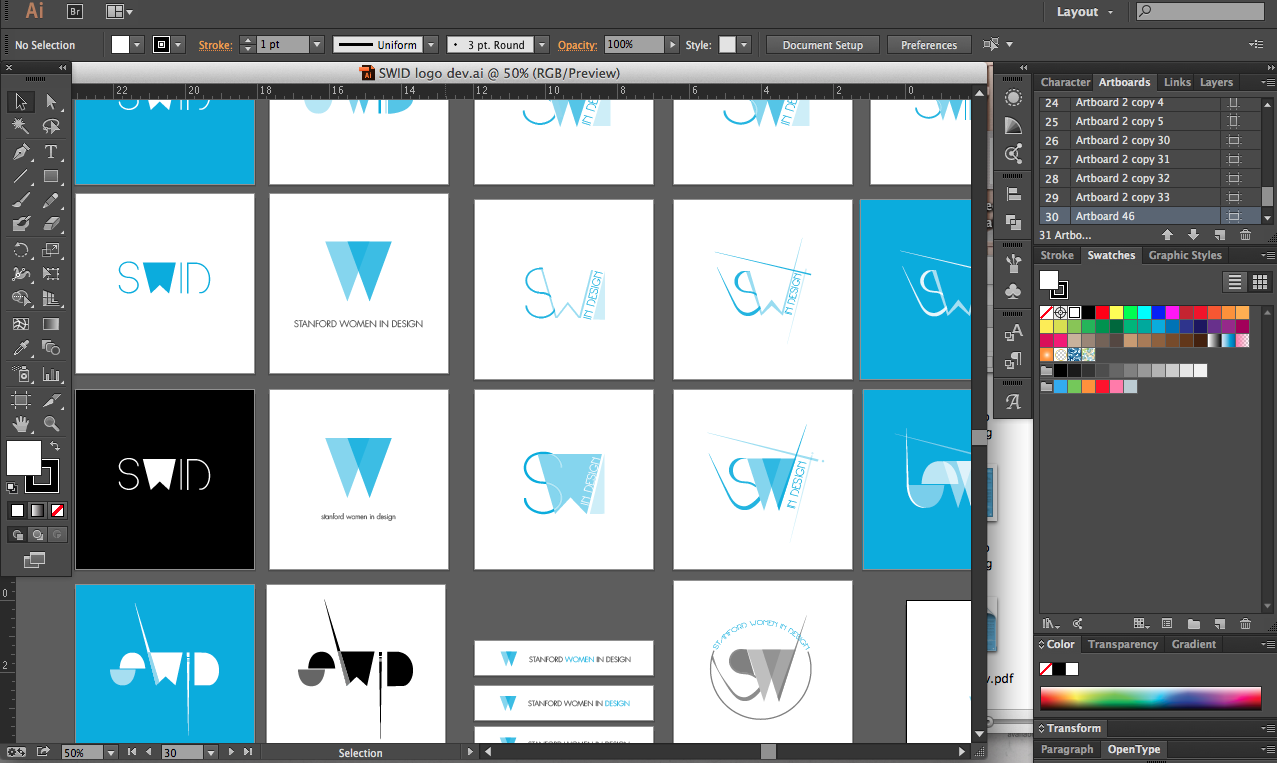Viewport: 1277px width, 763px height.
Task: Click the Stroke link in control bar
Action: click(x=215, y=45)
